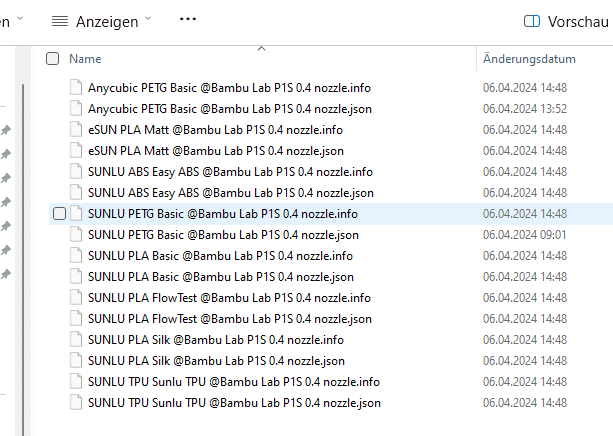Viewport: 613px width, 436px height.
Task: Click date 06.04.2024 13:52 of Anycubic json
Action: [525, 109]
